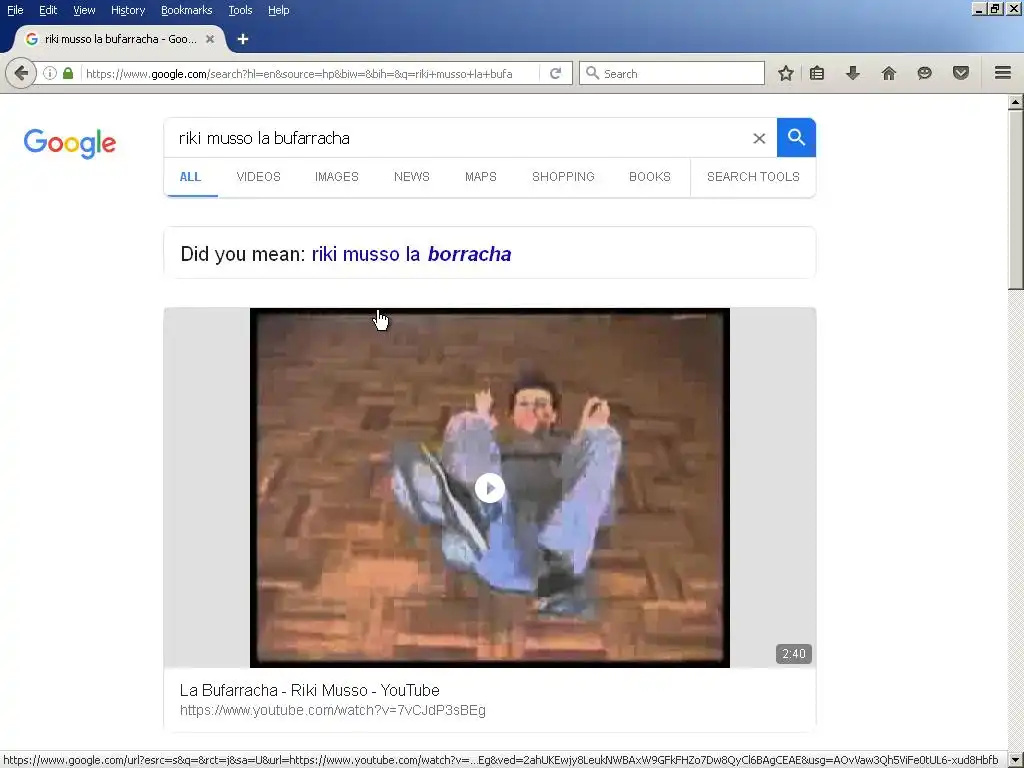Click scrollbar up arrow
Screen dimensions: 1024x768
pos(1016,102)
